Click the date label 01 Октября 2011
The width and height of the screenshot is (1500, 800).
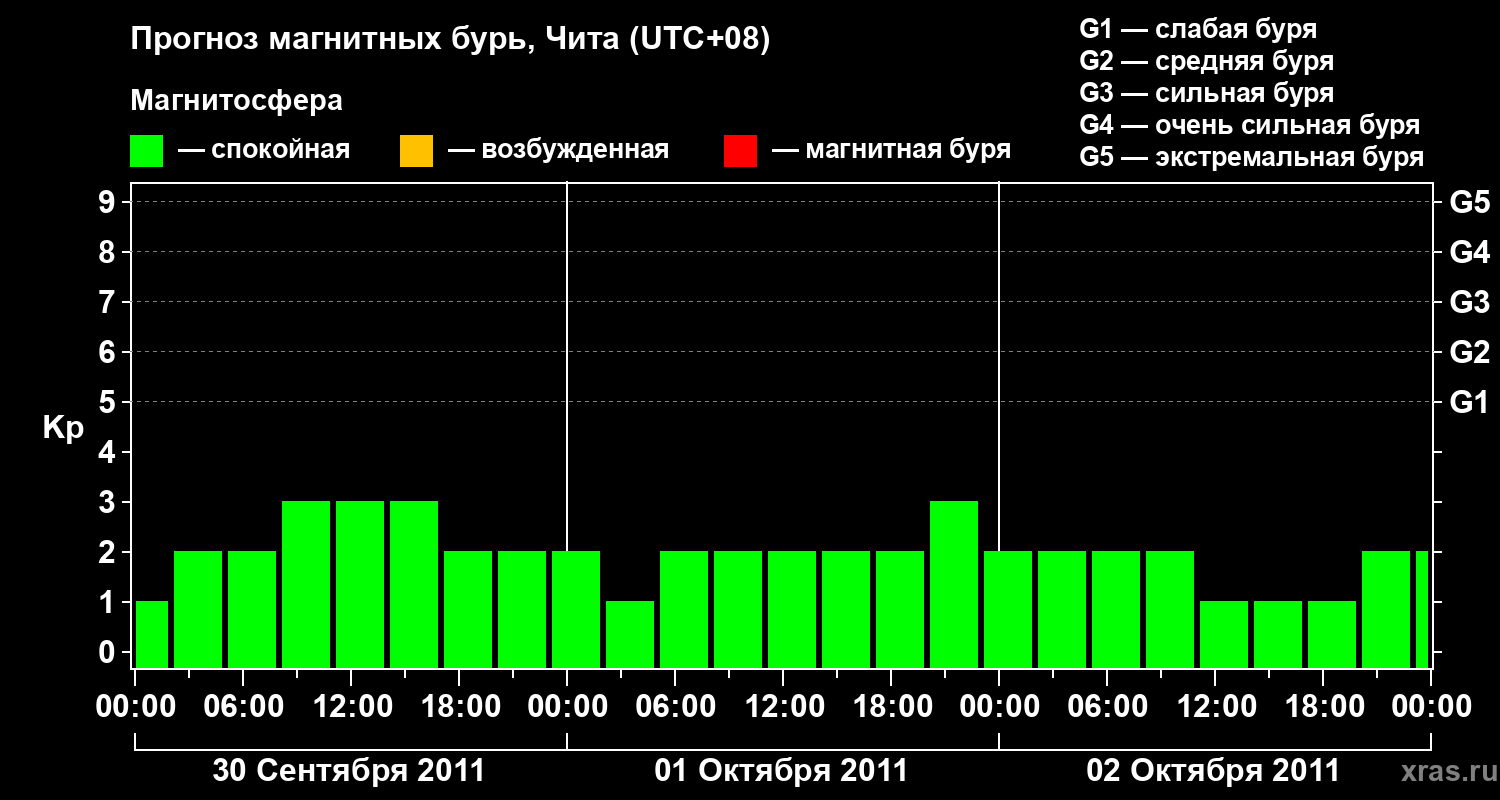click(x=781, y=771)
